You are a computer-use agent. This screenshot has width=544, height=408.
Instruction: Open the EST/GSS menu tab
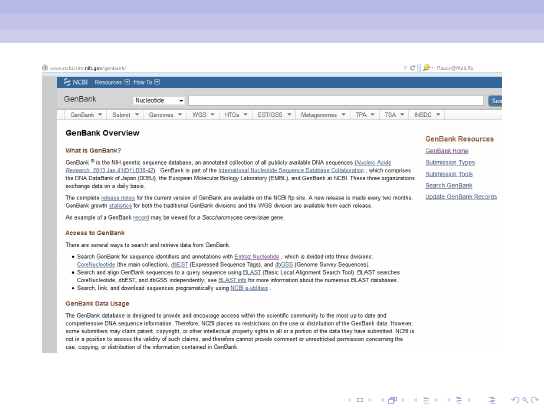click(x=274, y=115)
